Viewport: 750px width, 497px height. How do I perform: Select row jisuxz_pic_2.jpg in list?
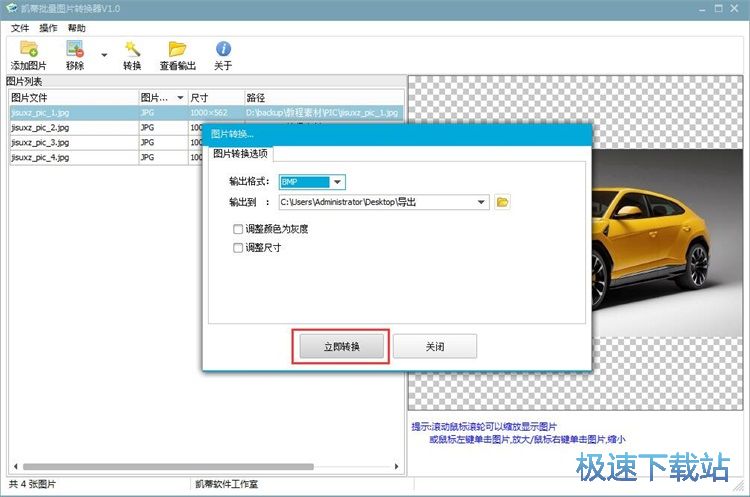(x=106, y=128)
